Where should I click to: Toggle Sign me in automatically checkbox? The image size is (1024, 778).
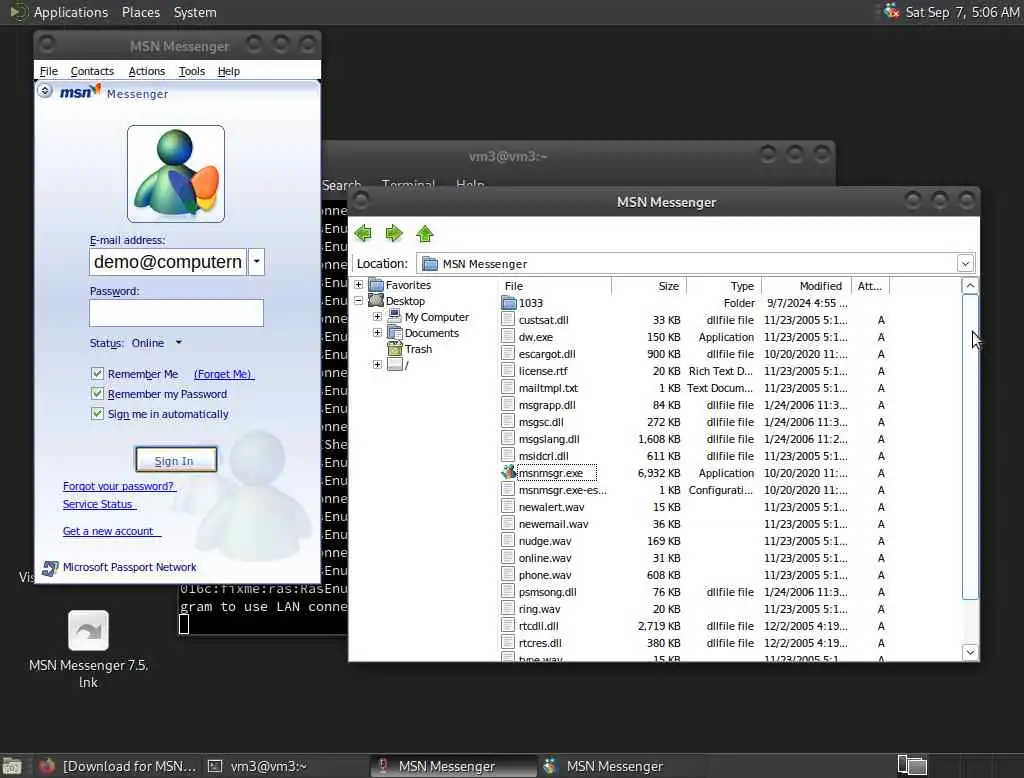point(97,413)
